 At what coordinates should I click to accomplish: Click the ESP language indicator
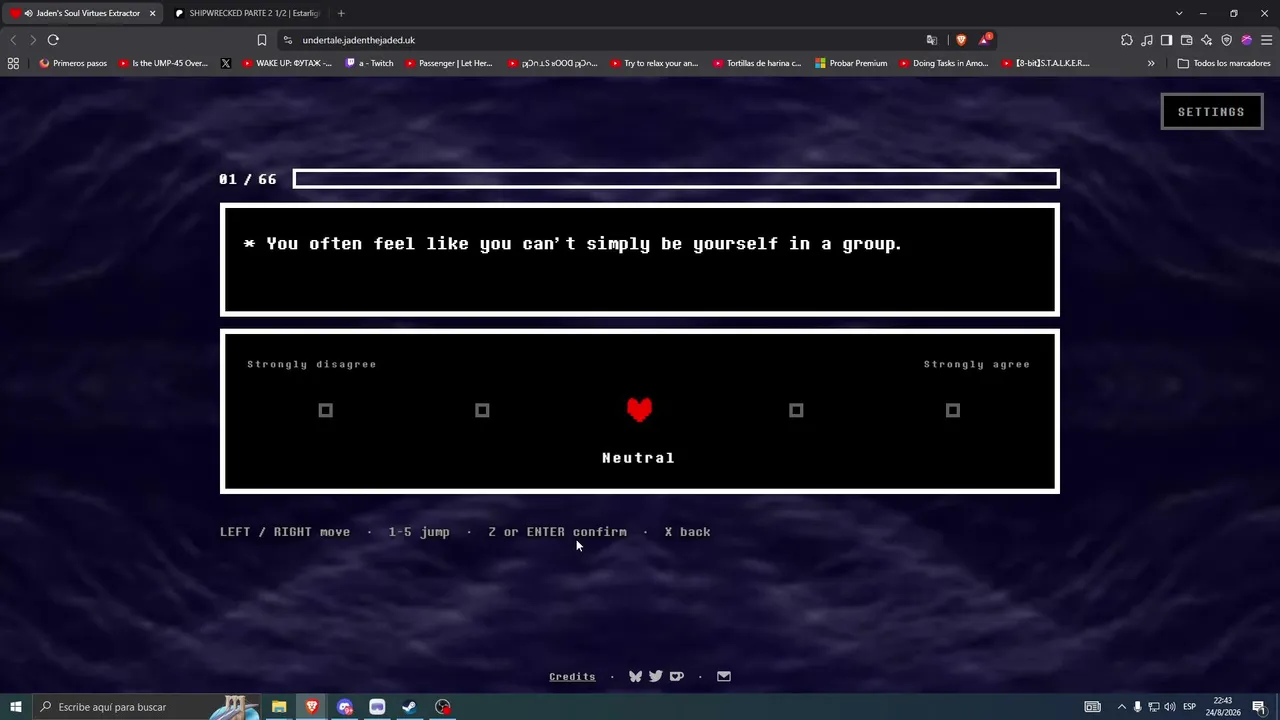1189,707
